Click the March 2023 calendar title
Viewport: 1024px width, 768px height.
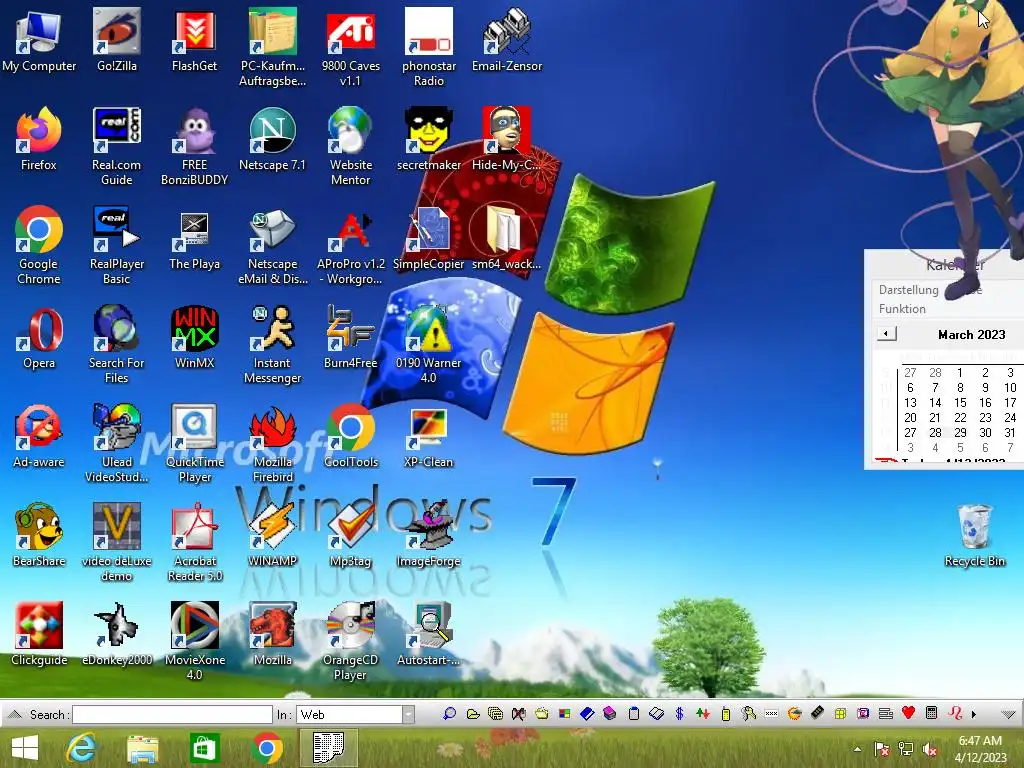point(971,334)
